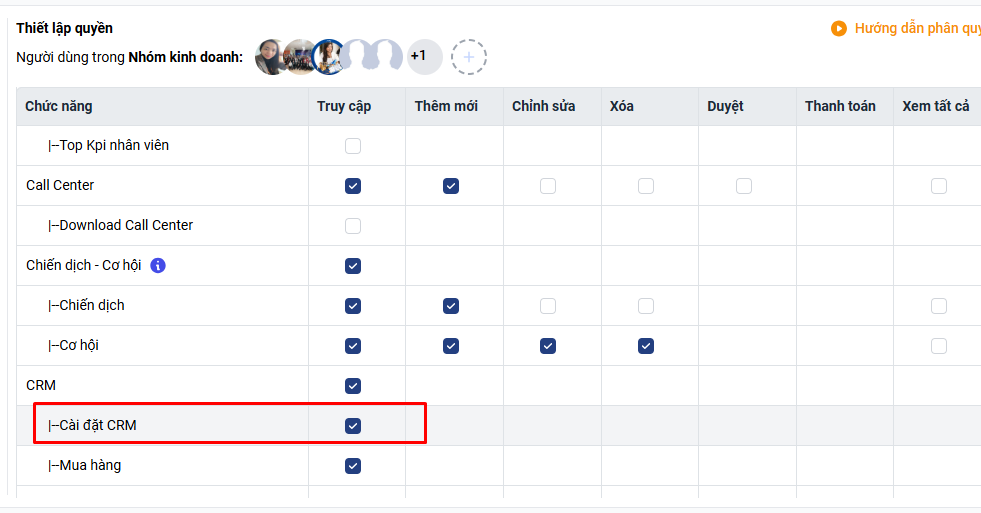Click the group photo user avatar
The width and height of the screenshot is (981, 513).
(x=298, y=57)
